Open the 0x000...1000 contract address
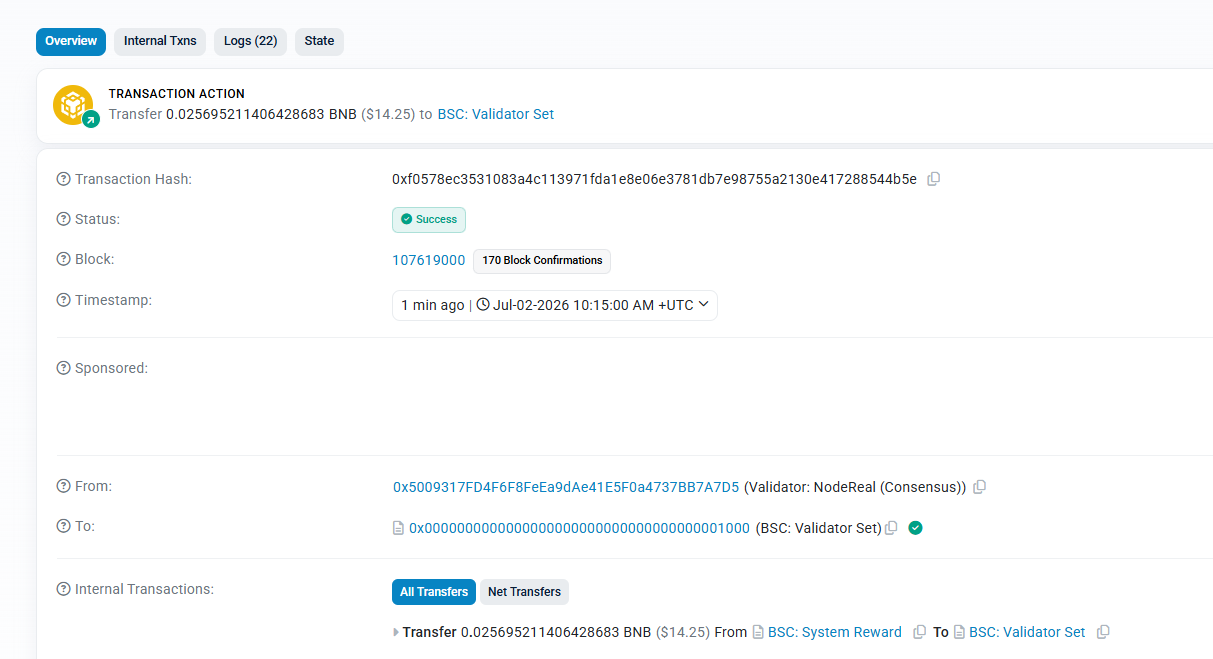This screenshot has height=659, width=1213. (579, 528)
